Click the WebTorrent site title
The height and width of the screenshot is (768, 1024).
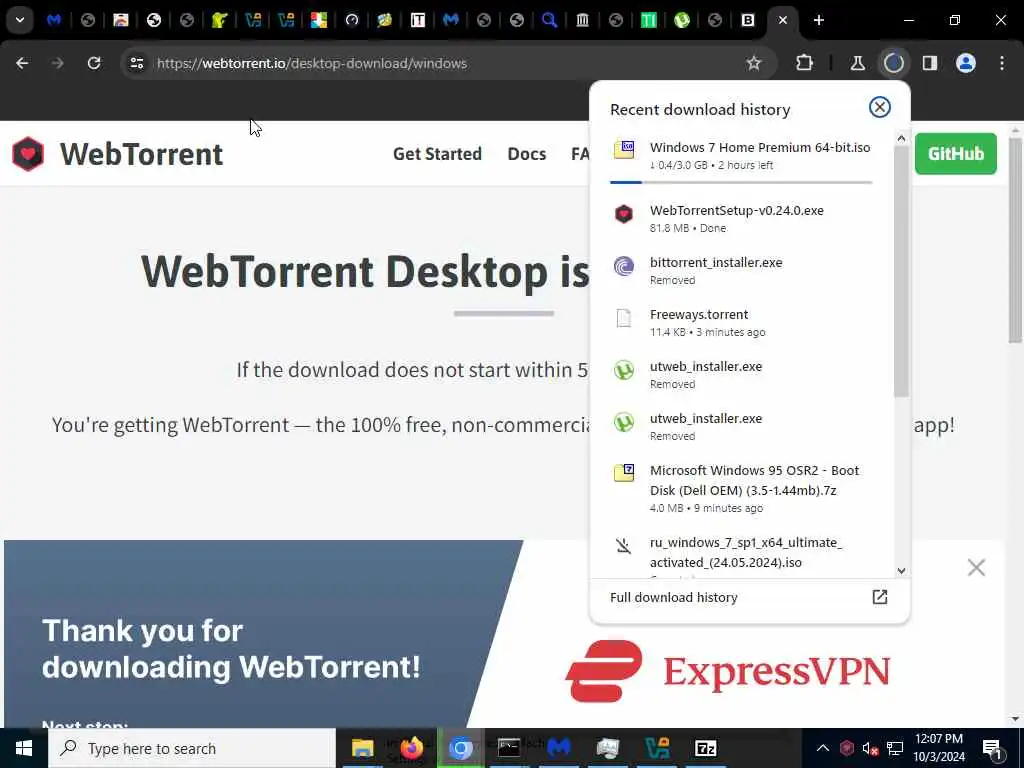[142, 154]
